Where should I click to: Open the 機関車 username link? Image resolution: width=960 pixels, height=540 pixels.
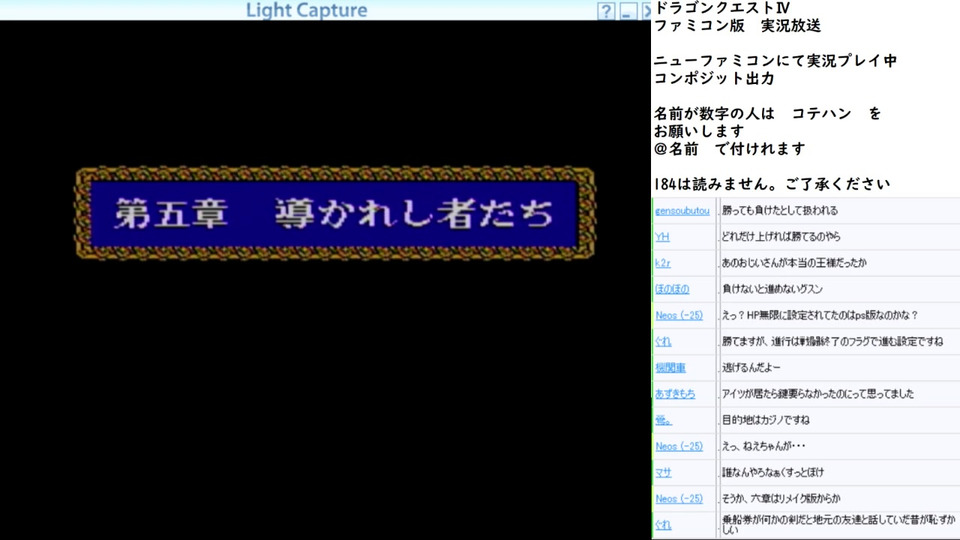(670, 368)
